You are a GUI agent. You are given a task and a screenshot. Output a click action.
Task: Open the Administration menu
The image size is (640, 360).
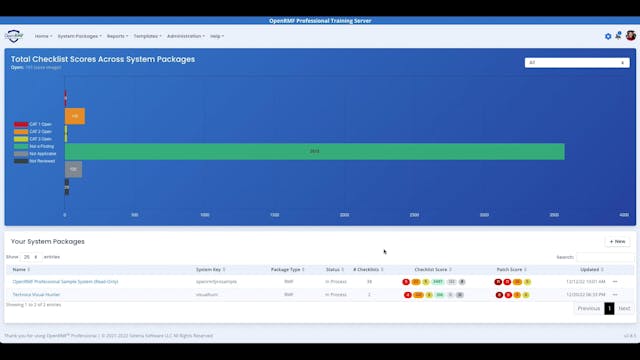point(186,36)
